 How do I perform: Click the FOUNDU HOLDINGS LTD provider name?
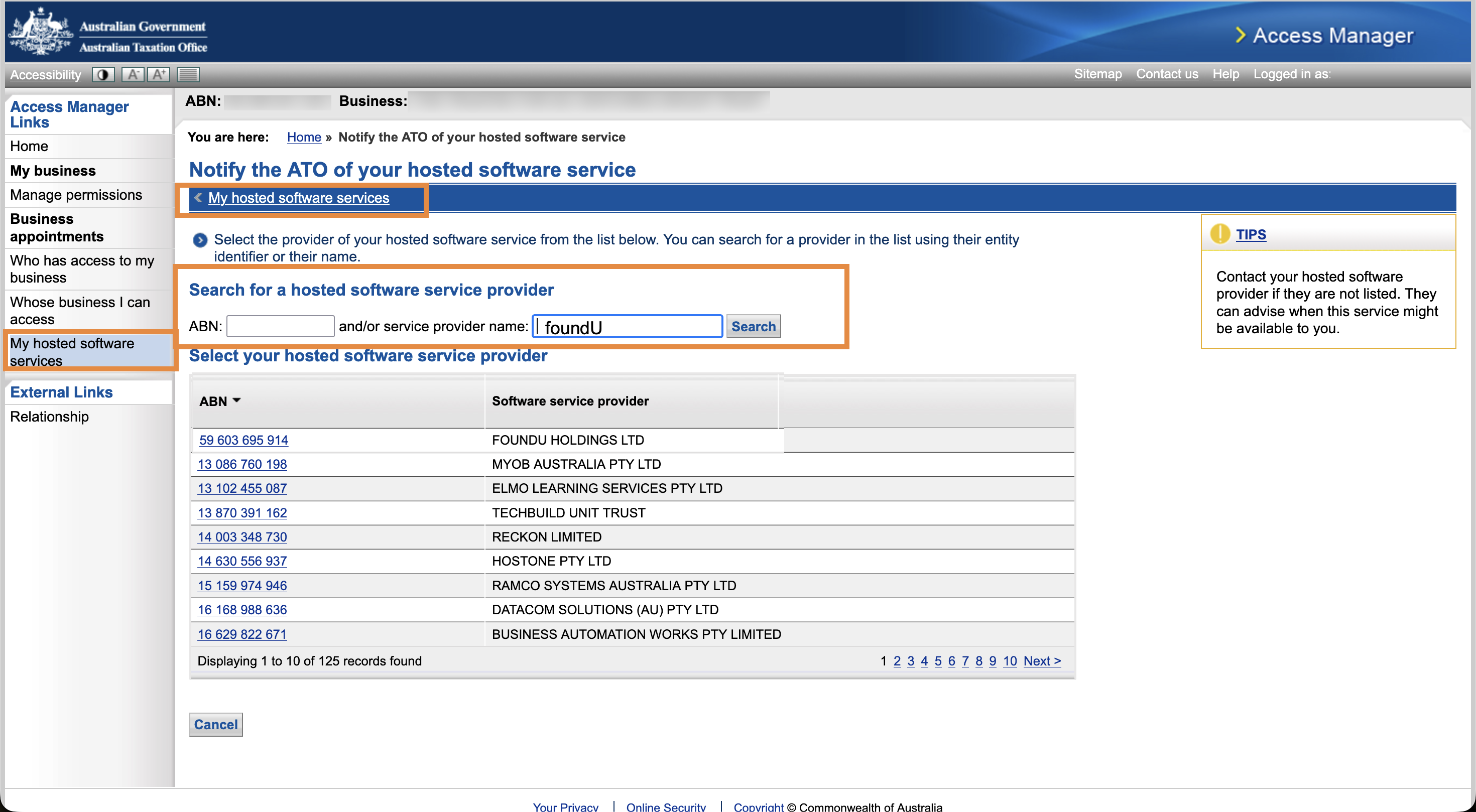coord(568,440)
